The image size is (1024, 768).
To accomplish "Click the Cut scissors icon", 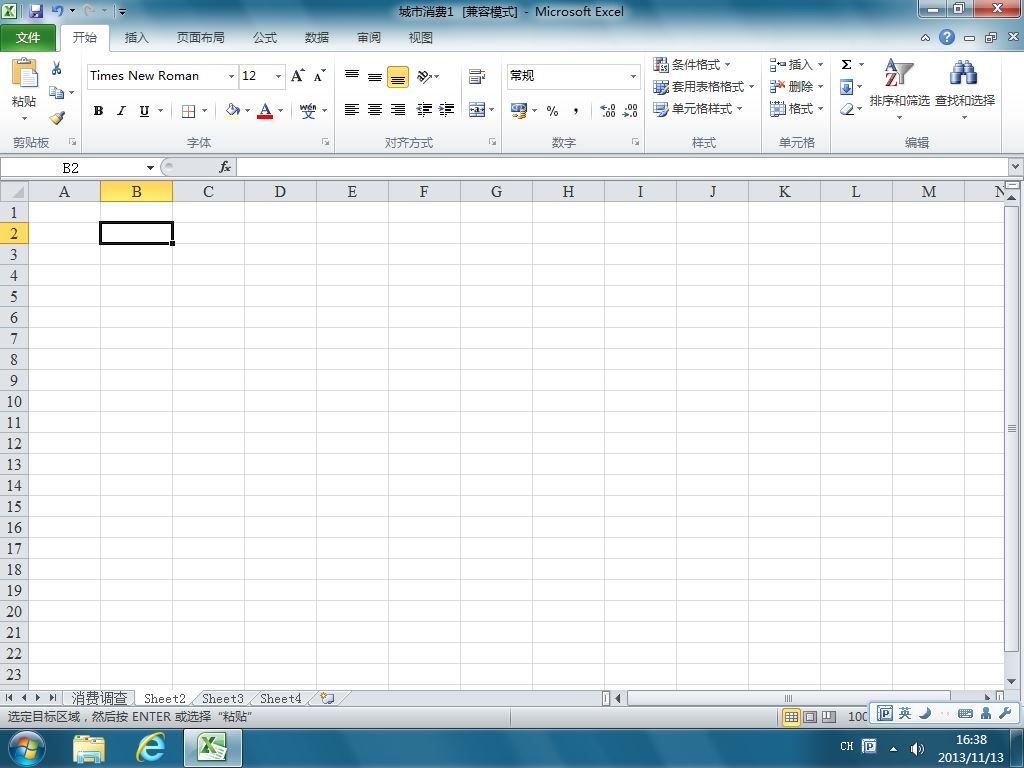I will coord(56,68).
